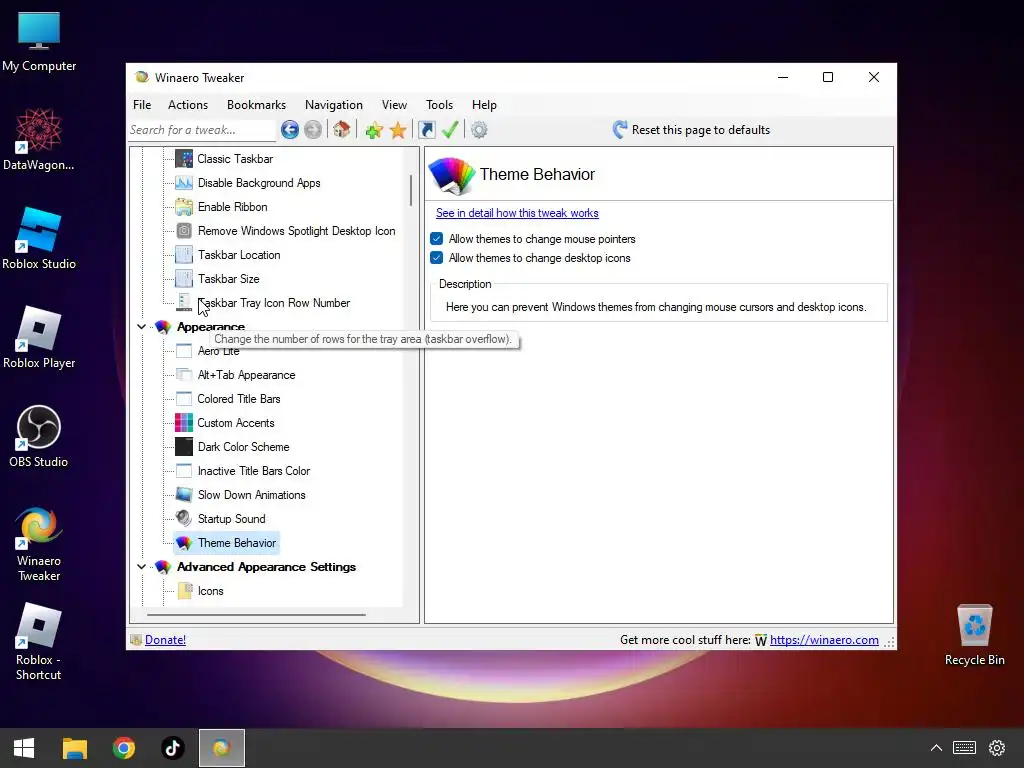Open See in detail how this tweak works
This screenshot has width=1024, height=768.
(x=517, y=213)
